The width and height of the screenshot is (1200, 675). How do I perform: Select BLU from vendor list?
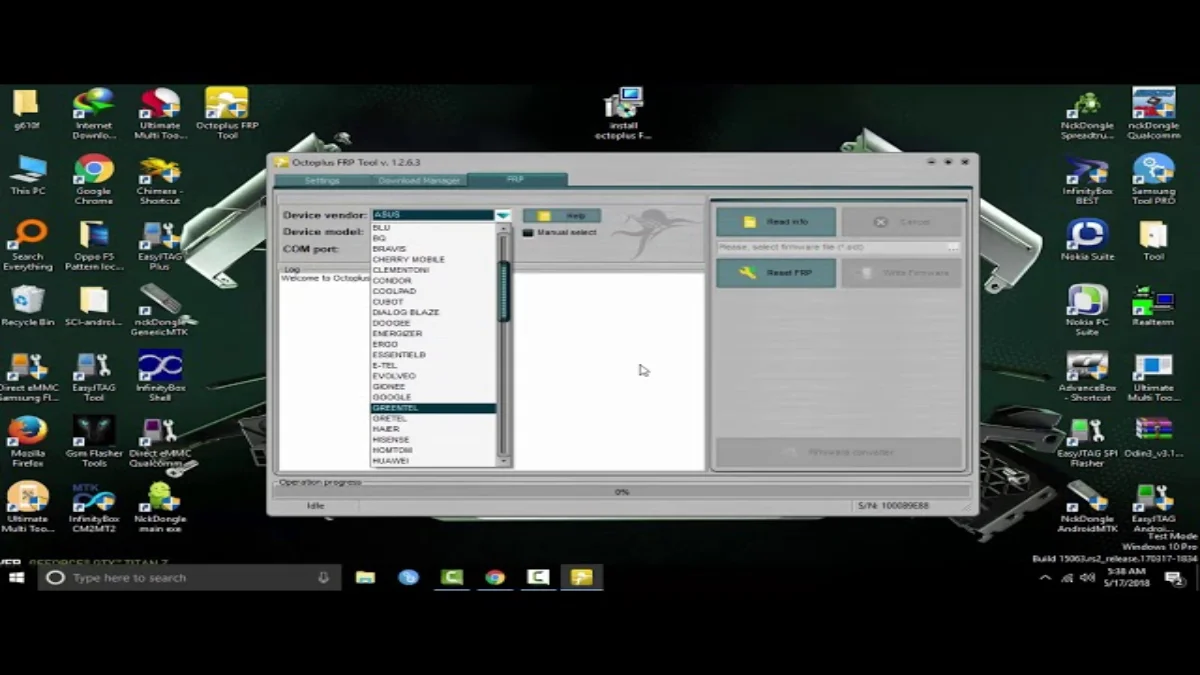click(x=433, y=227)
